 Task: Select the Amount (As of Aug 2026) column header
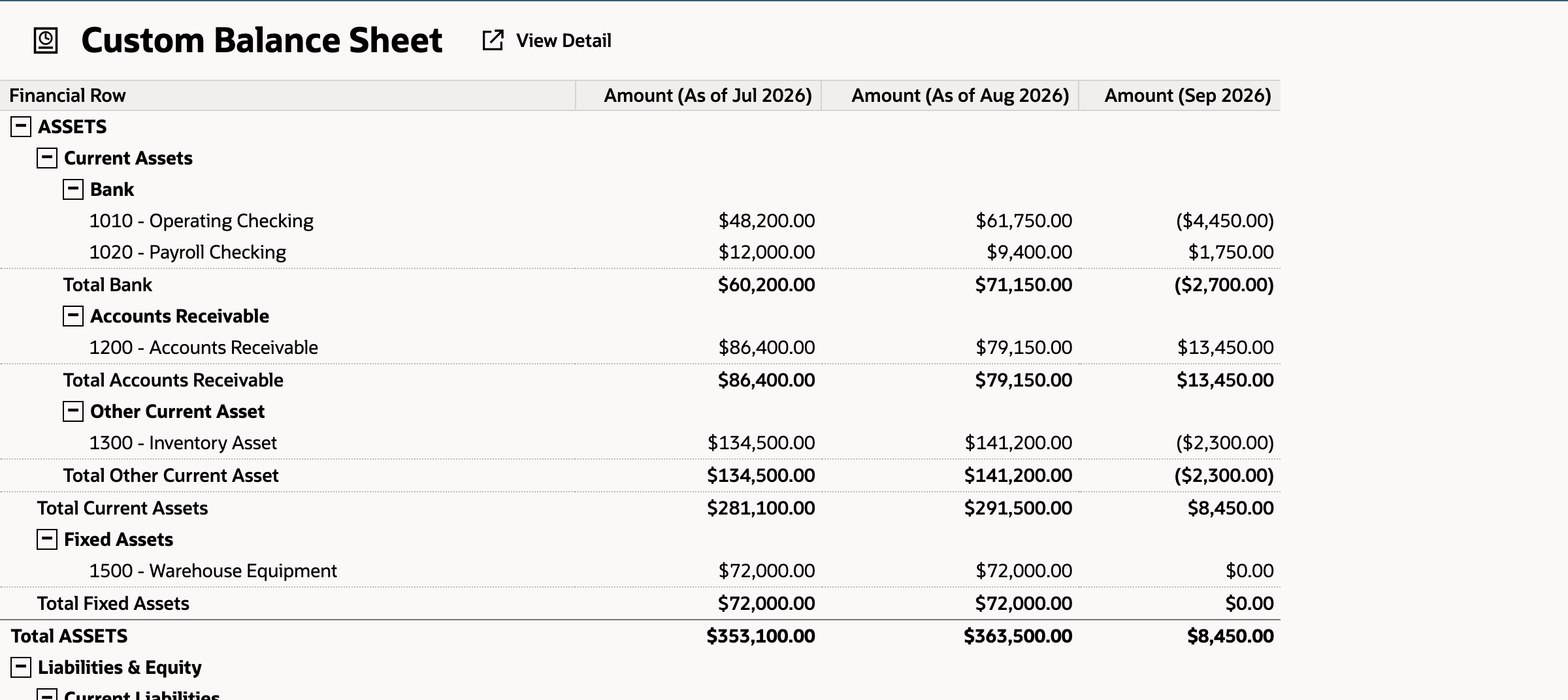tap(950, 95)
